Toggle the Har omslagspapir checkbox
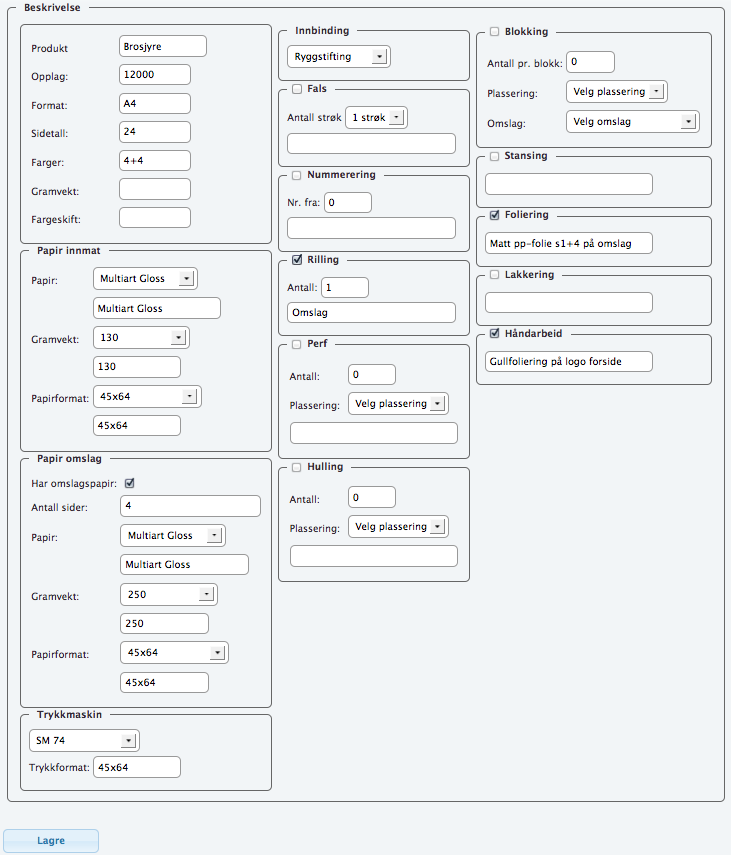The width and height of the screenshot is (731, 855). click(x=128, y=484)
